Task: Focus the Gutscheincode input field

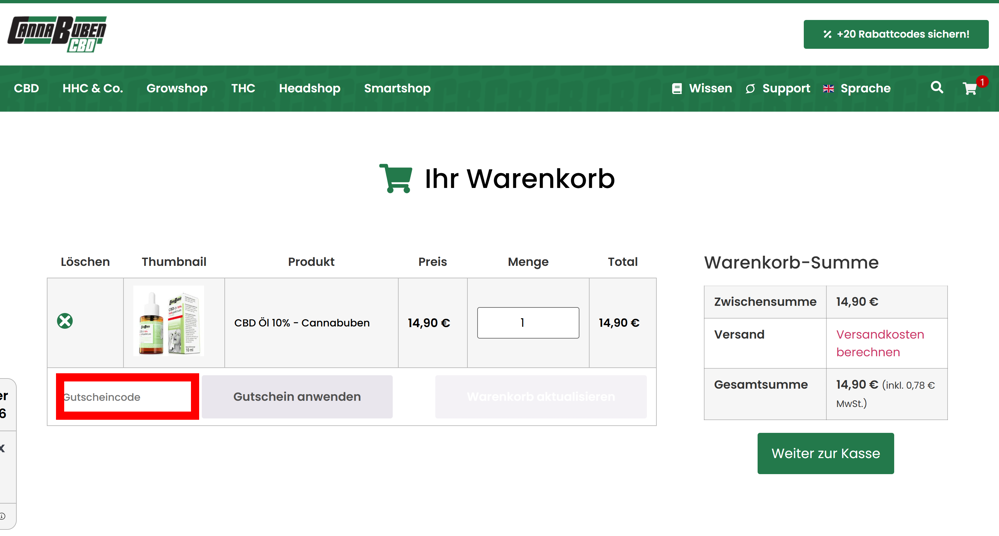Action: click(x=127, y=396)
